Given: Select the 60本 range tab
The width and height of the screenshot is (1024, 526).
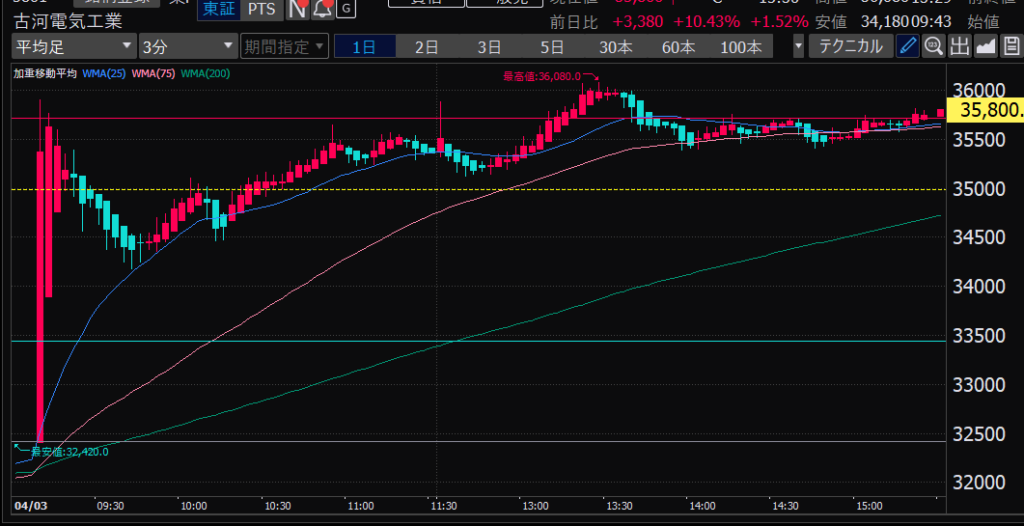Looking at the screenshot, I should pyautogui.click(x=677, y=46).
